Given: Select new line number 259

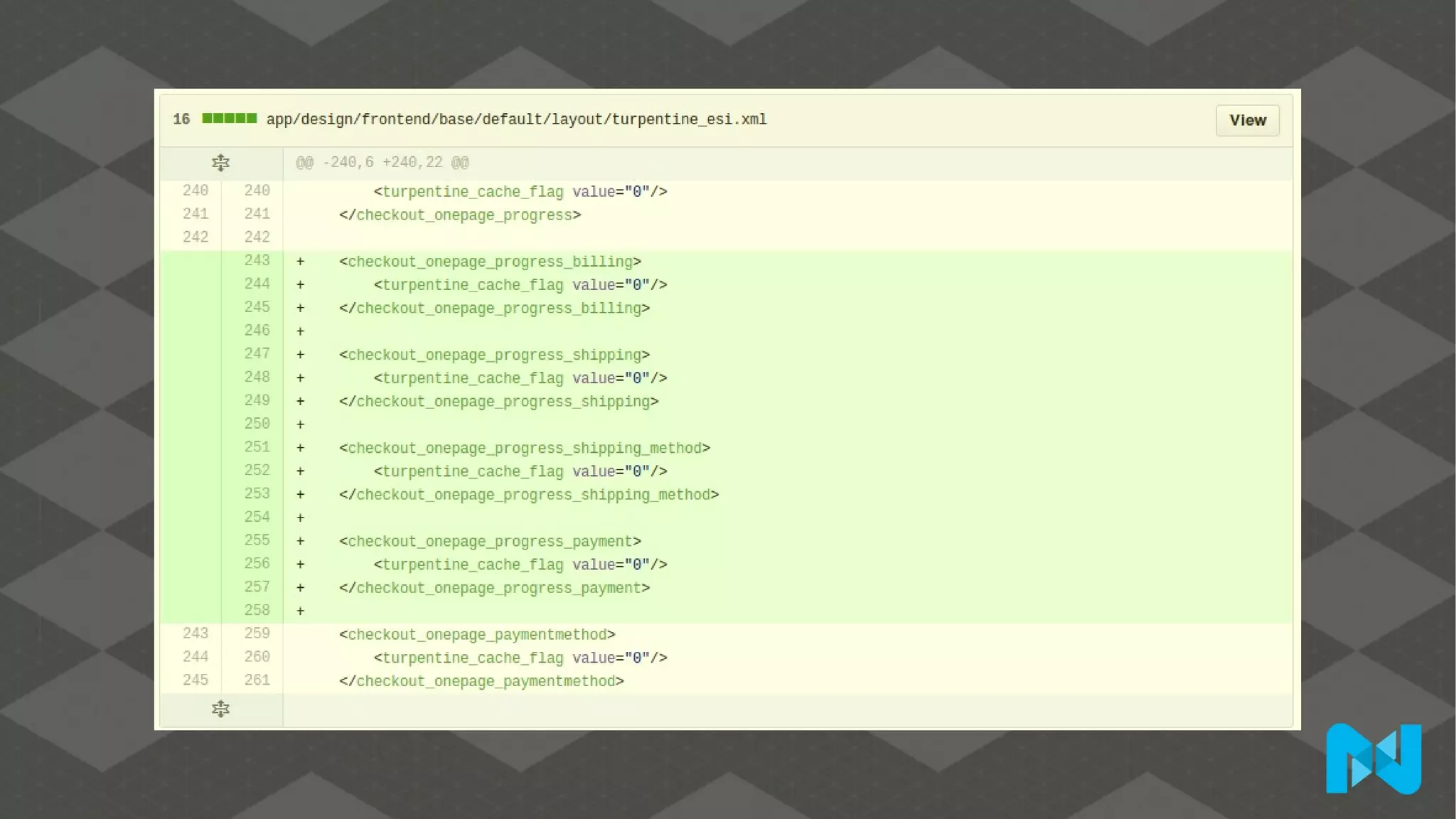Looking at the screenshot, I should [x=257, y=633].
